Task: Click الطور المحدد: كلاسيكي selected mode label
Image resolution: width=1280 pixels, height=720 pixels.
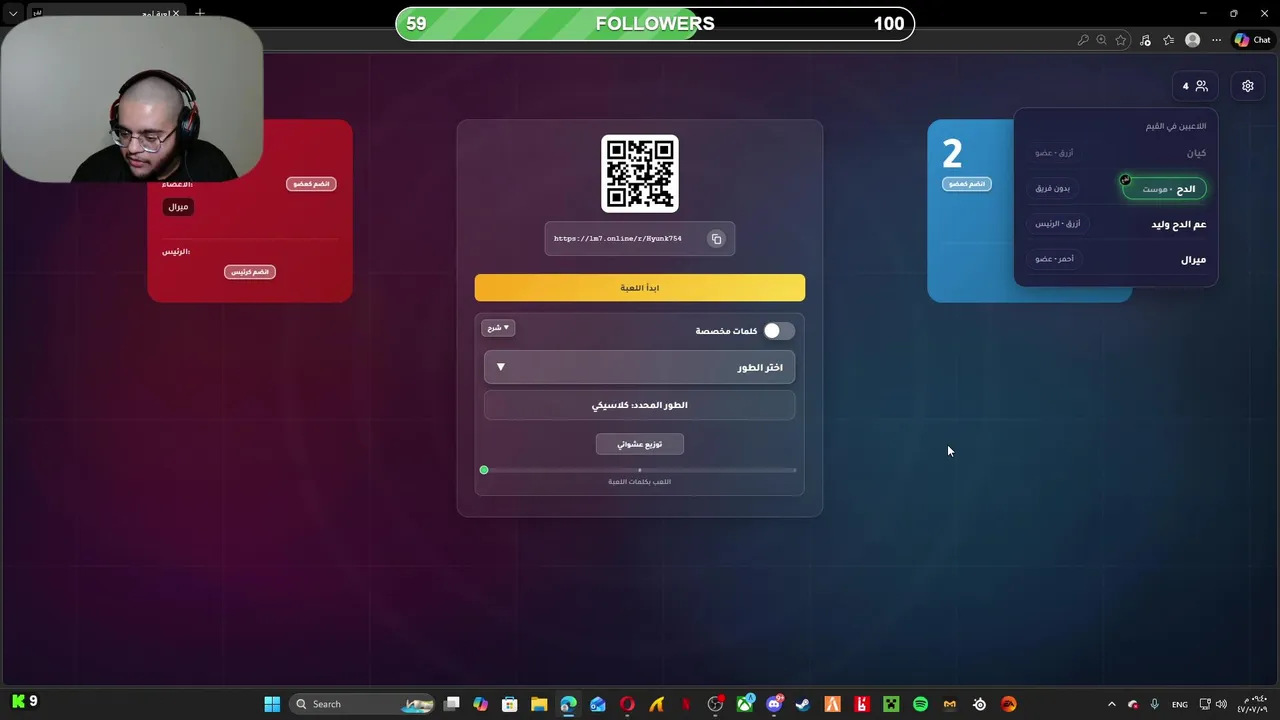Action: pyautogui.click(x=640, y=405)
